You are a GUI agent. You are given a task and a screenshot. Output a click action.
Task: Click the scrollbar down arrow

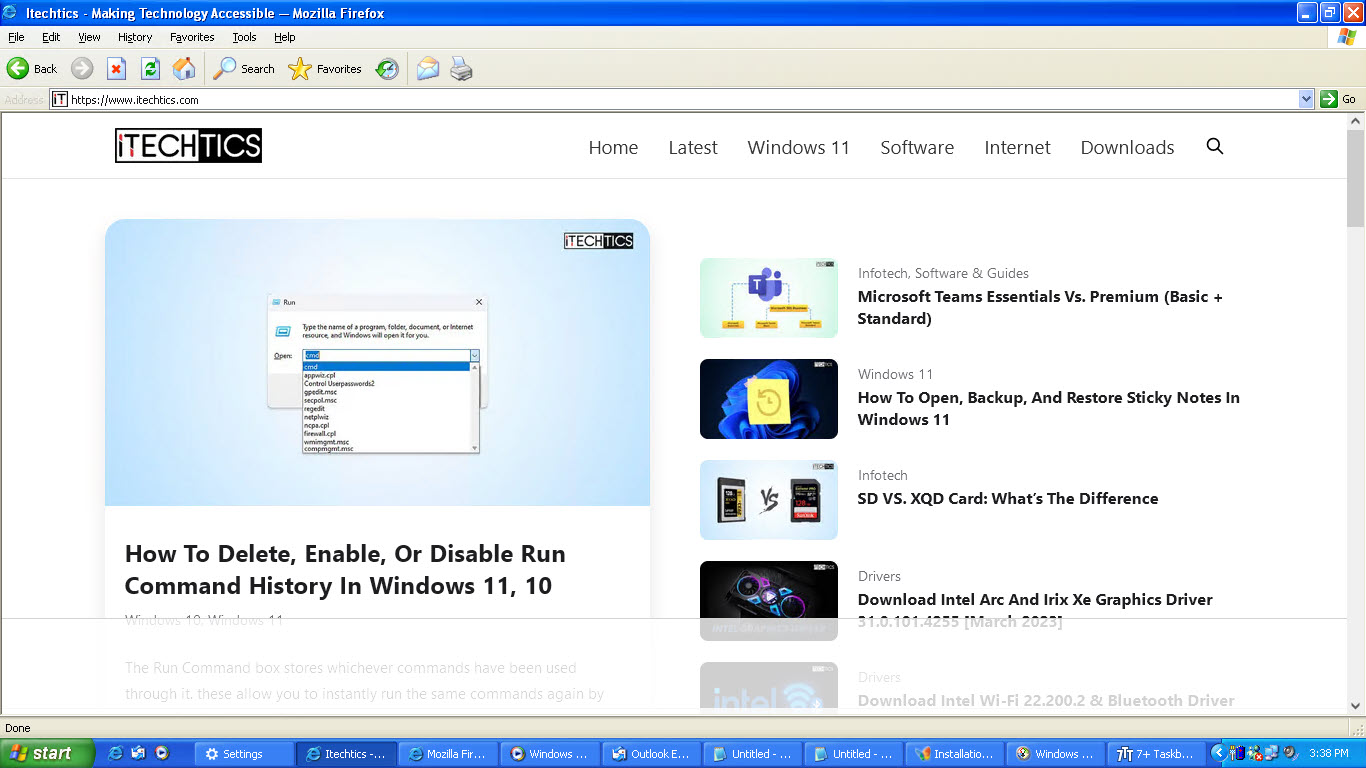coord(1356,705)
